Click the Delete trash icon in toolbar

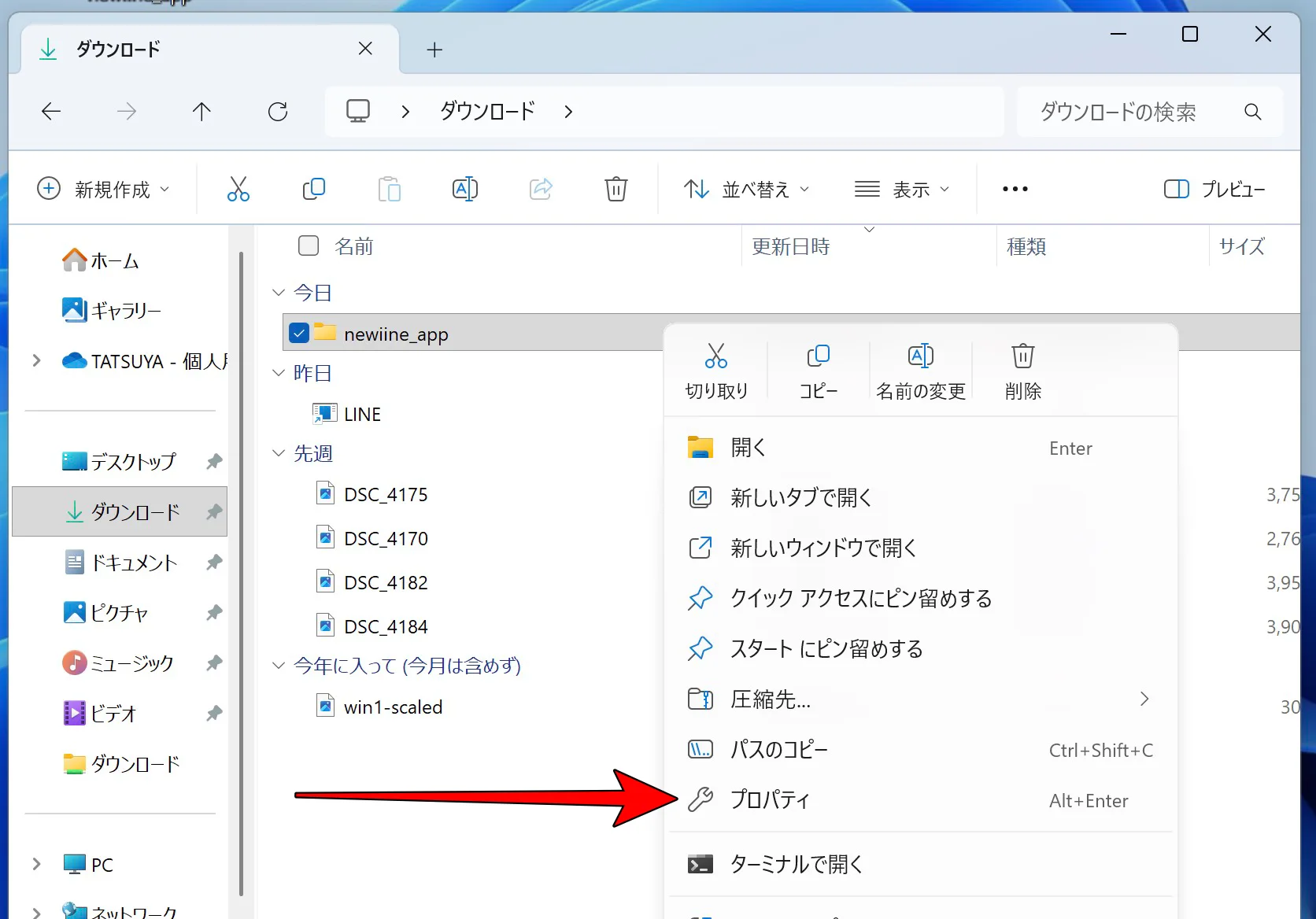615,189
